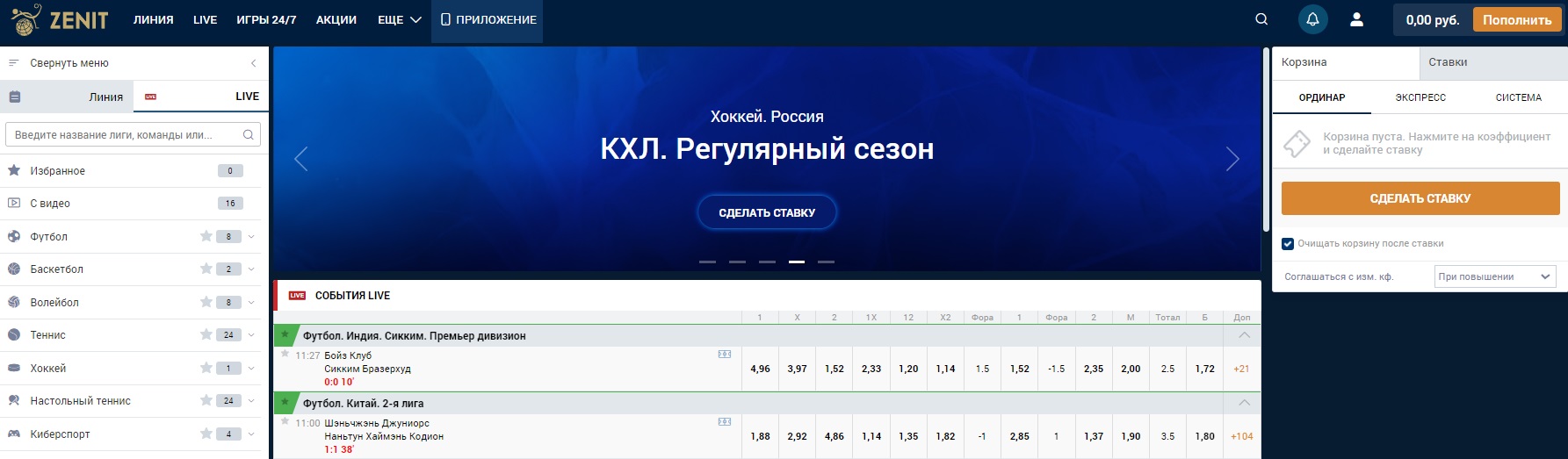Open ПРИЛОЖЕНИЕ link in header
This screenshot has width=1568, height=459.
(x=488, y=19)
